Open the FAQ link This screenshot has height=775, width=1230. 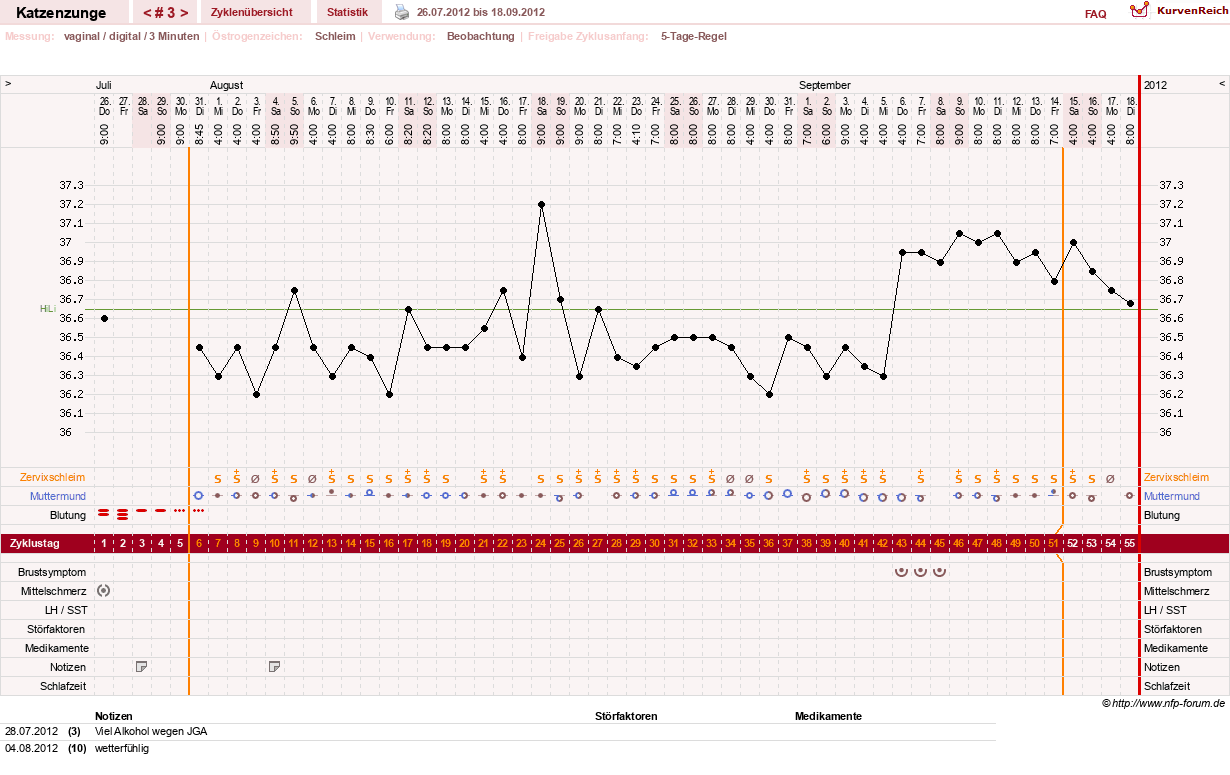pos(1095,14)
